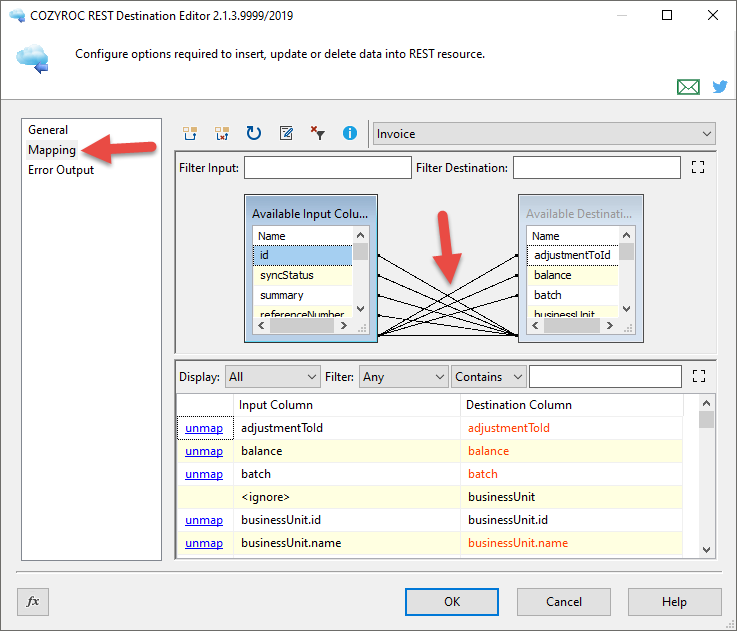The image size is (737, 631).
Task: Click the Help button
Action: pyautogui.click(x=674, y=602)
